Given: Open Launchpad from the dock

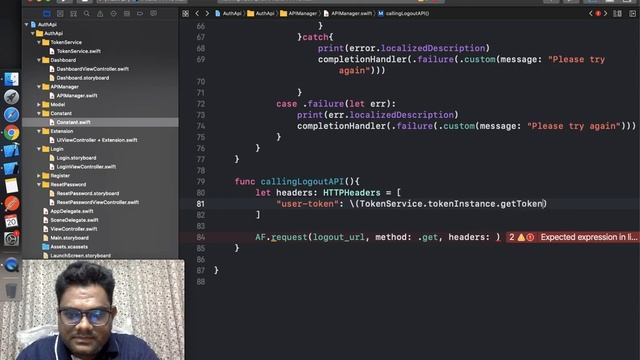Looking at the screenshot, I should click(x=11, y=97).
